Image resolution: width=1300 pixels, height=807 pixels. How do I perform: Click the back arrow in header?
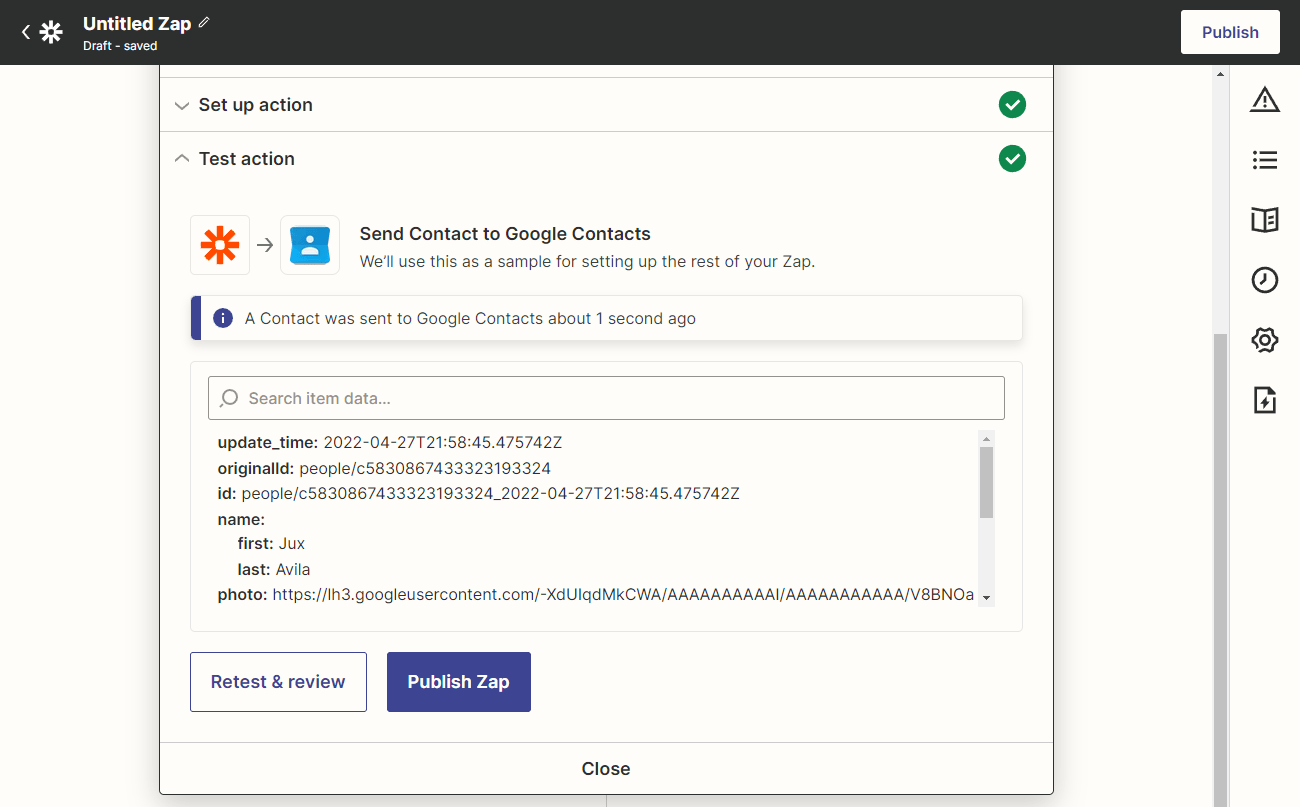(26, 32)
